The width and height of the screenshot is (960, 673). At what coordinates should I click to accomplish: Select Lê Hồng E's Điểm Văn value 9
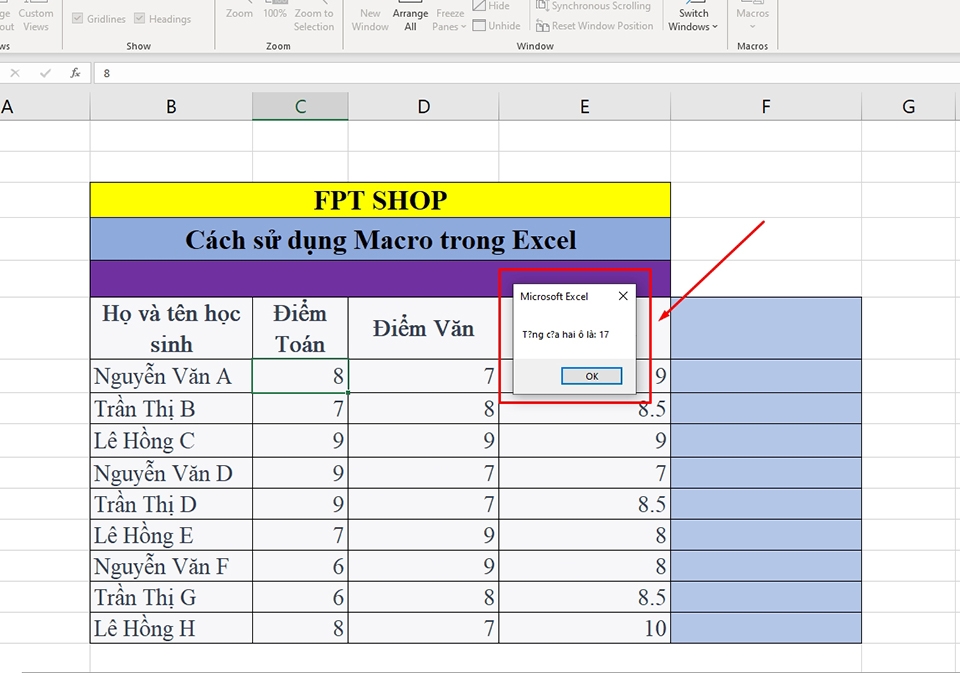[x=424, y=535]
